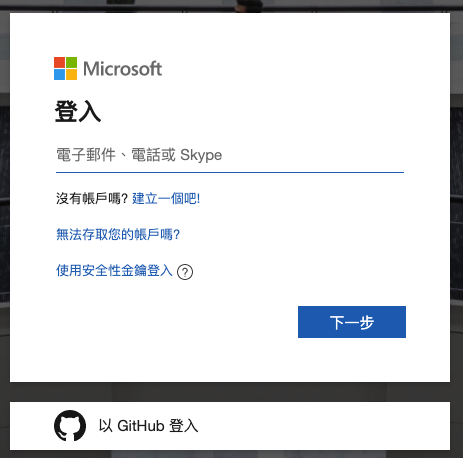Click the blue square in Microsoft logo
This screenshot has width=463, height=458.
(x=59, y=74)
